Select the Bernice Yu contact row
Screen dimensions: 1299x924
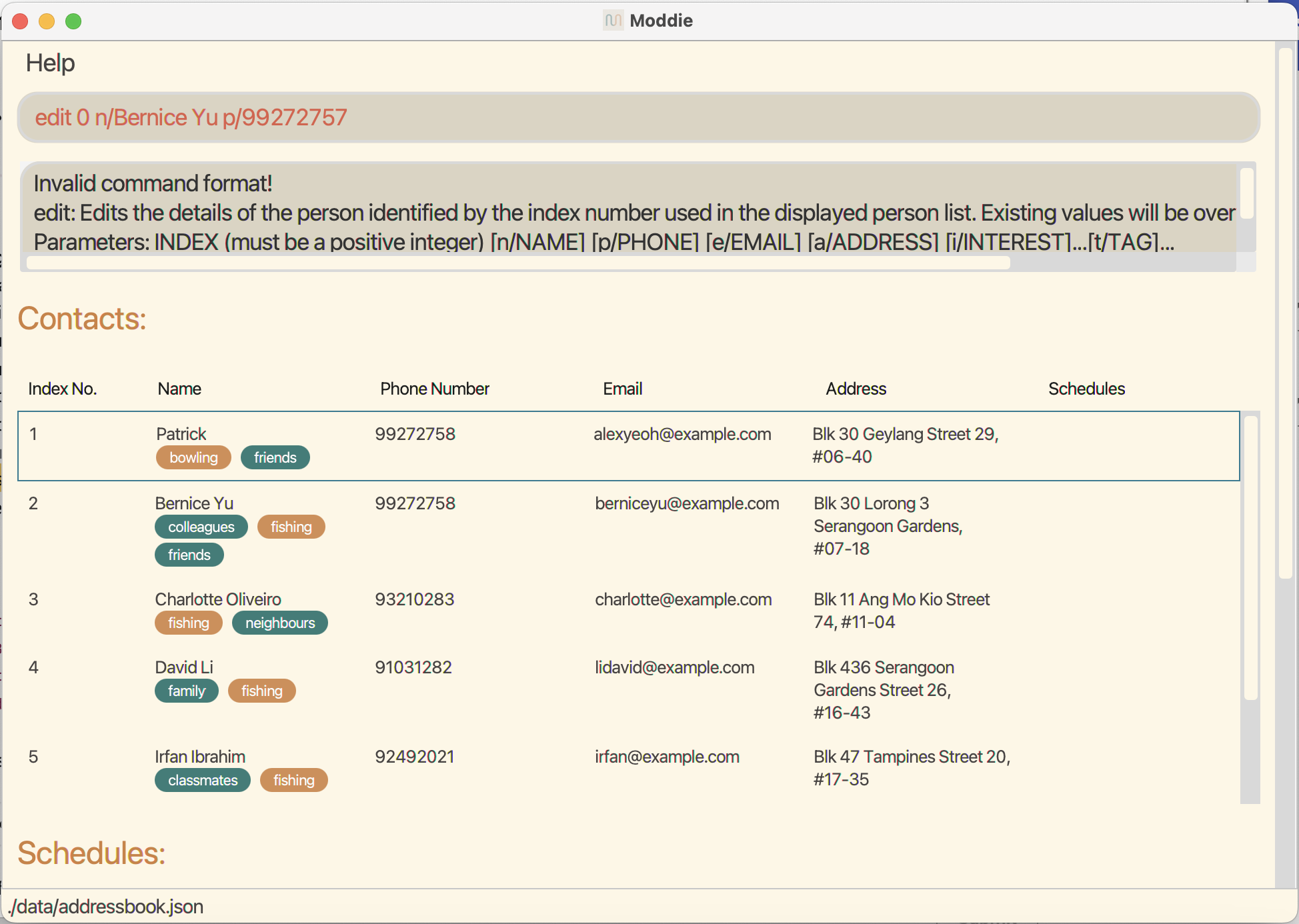[x=627, y=527]
